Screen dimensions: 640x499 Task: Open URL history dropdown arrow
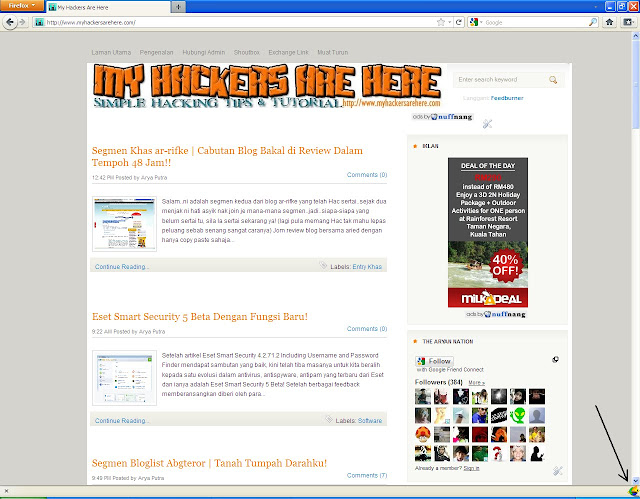pos(449,22)
